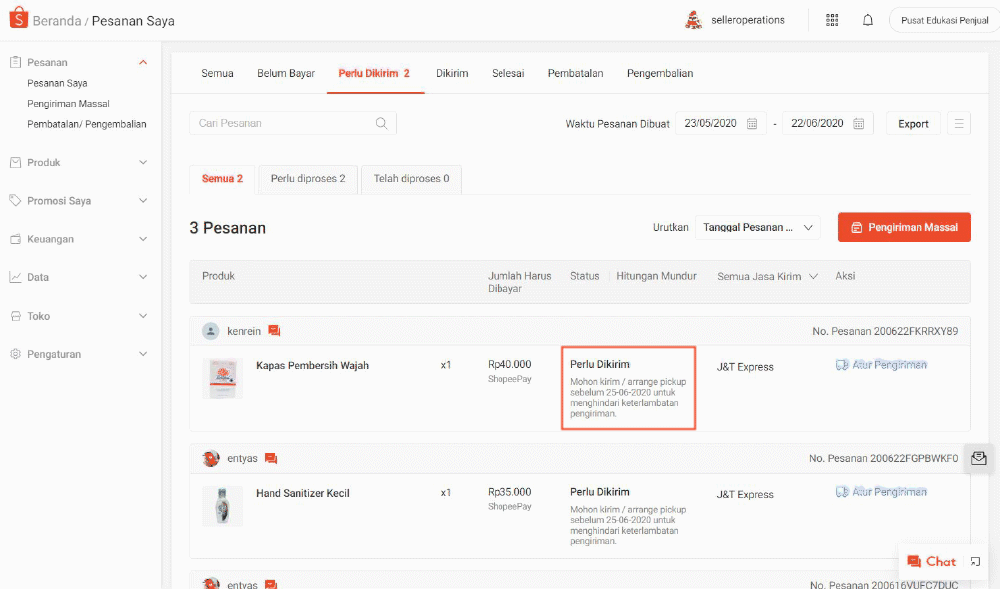The height and width of the screenshot is (589, 1000).
Task: Open the Urutkan sort dropdown
Action: (757, 228)
